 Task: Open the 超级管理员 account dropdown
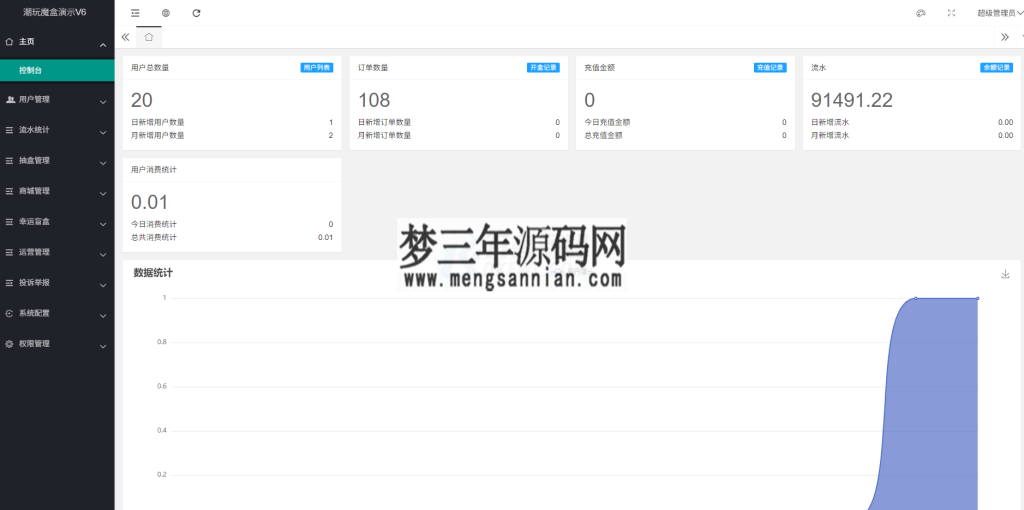[x=1000, y=13]
